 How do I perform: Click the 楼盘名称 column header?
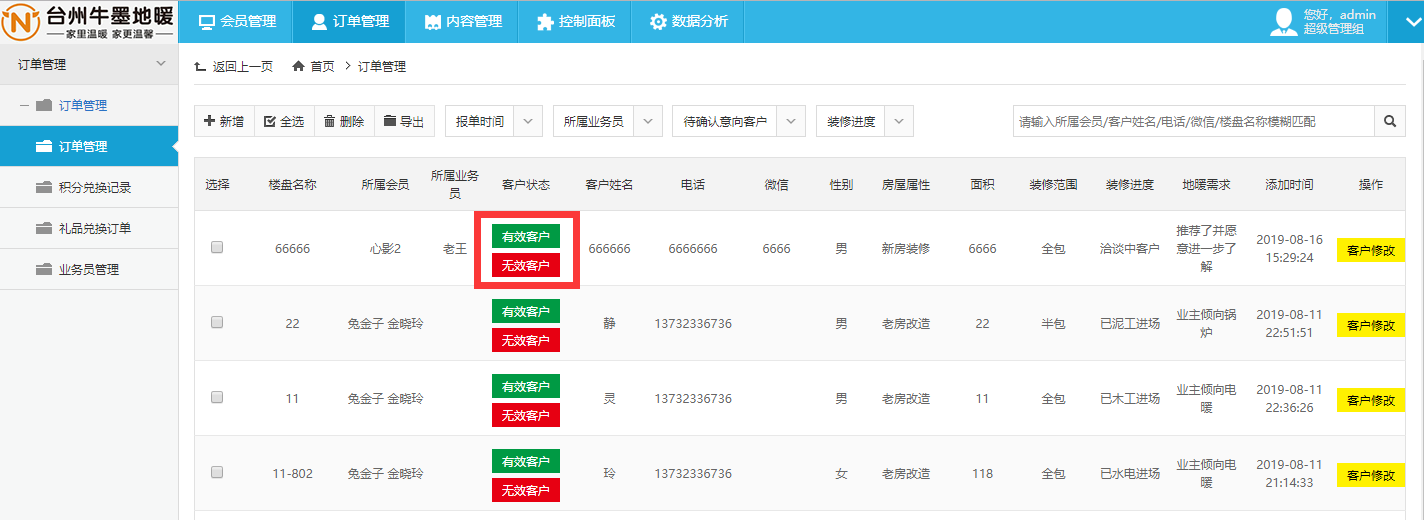292,185
